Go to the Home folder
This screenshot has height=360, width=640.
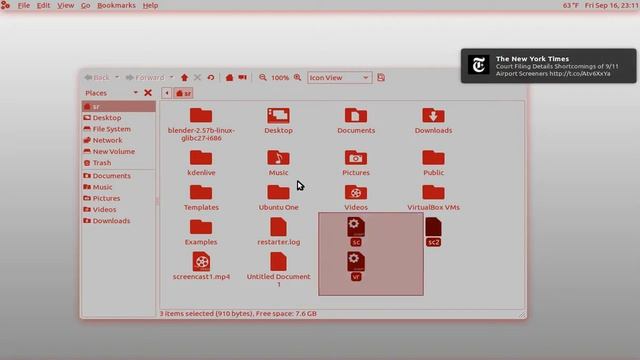click(229, 78)
